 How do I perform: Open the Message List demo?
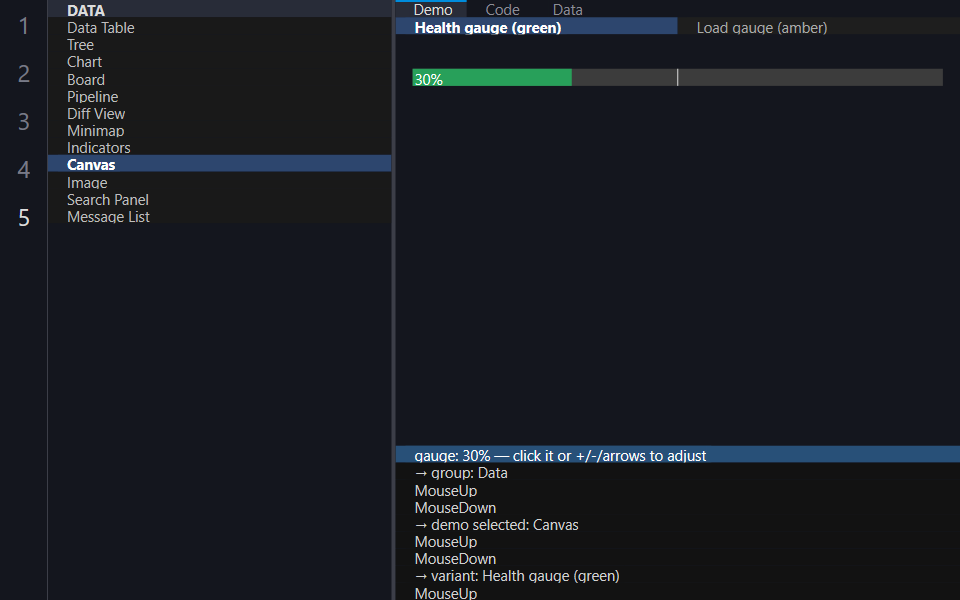[x=219, y=216]
